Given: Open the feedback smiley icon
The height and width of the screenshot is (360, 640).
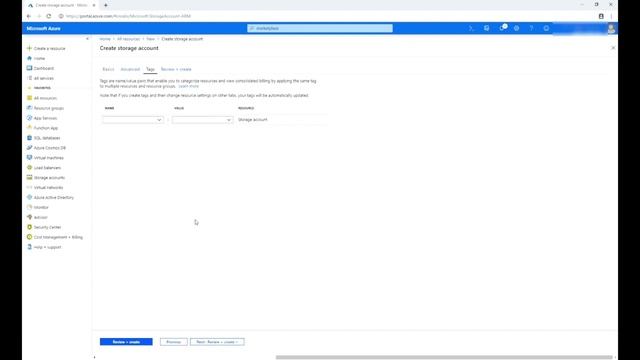Looking at the screenshot, I should click(546, 28).
